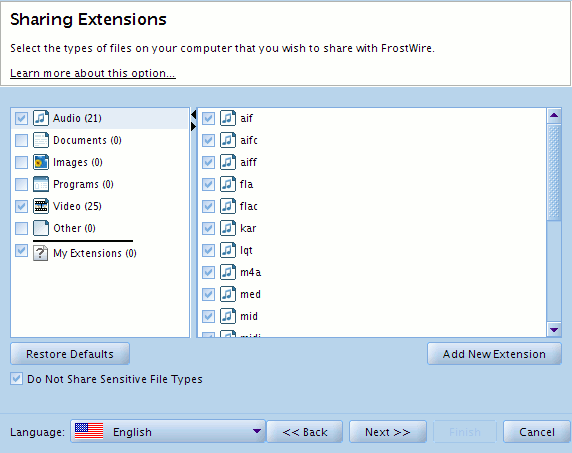Proceed with the Next >> button
The image size is (572, 453).
[388, 432]
